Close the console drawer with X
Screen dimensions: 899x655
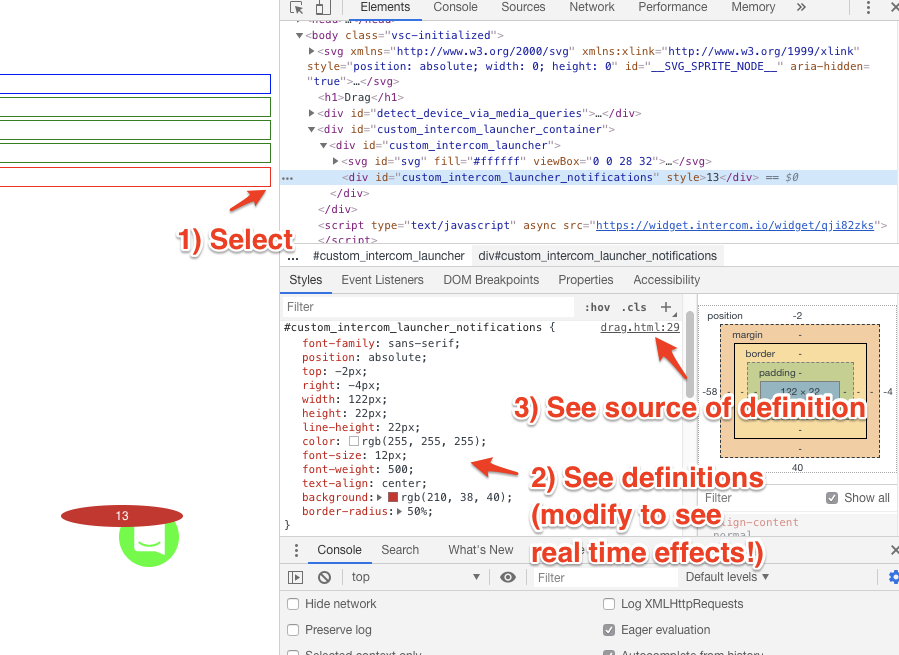pos(894,551)
